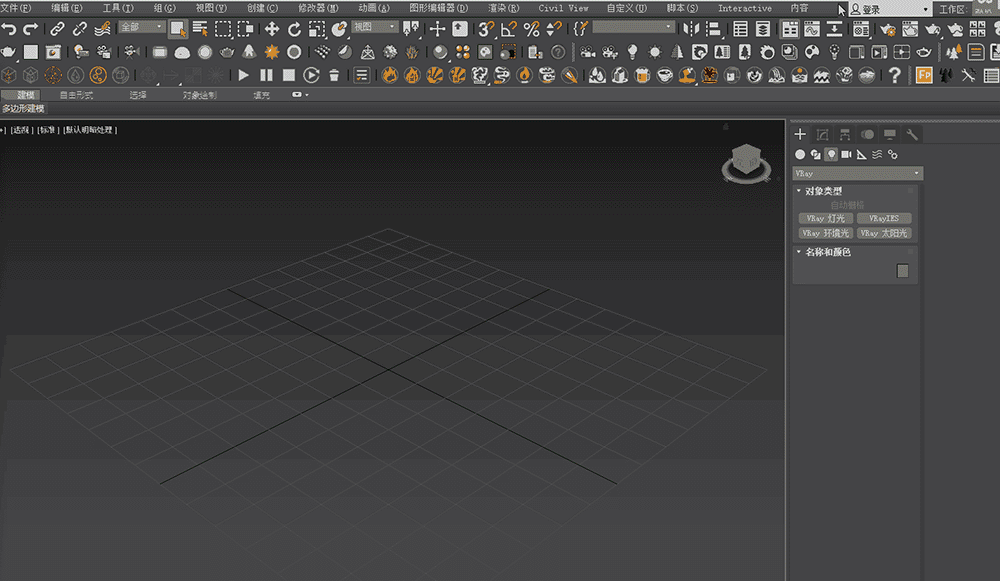Screen dimensions: 1000x581
Task: Open the 脚本(S) menu
Action: coord(682,8)
